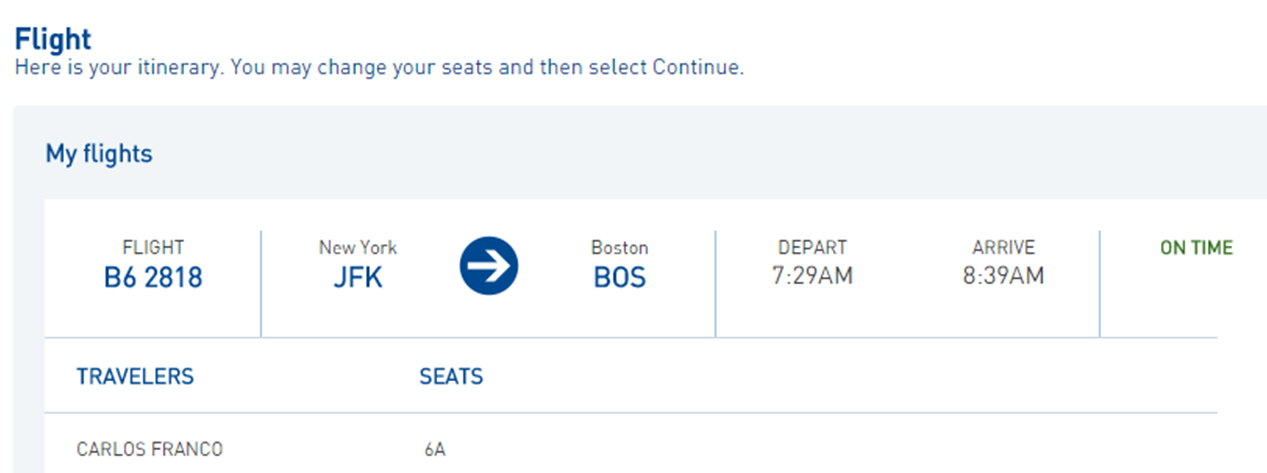Click the 7:29AM departure time
Screen dimensions: 1267x473
click(x=812, y=276)
